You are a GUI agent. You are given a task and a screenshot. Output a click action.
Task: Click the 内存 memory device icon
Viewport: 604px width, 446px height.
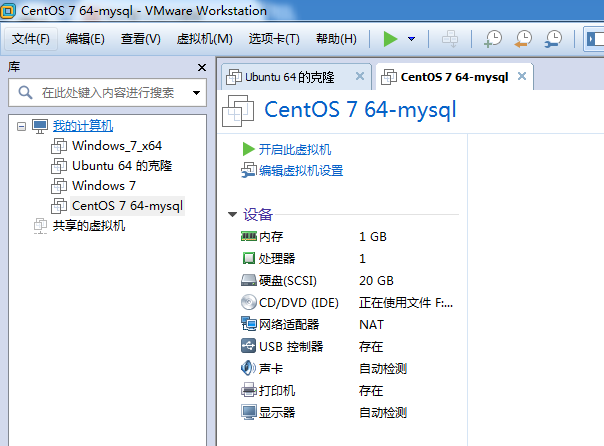point(248,236)
